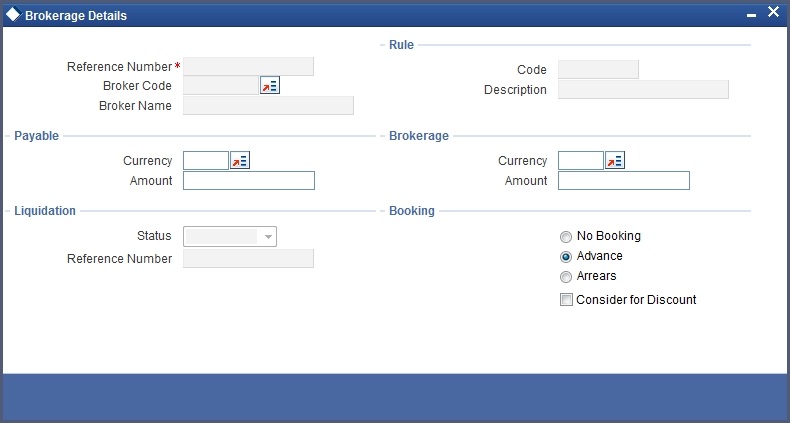Click the Broker Name label
790x423 pixels.
136,106
